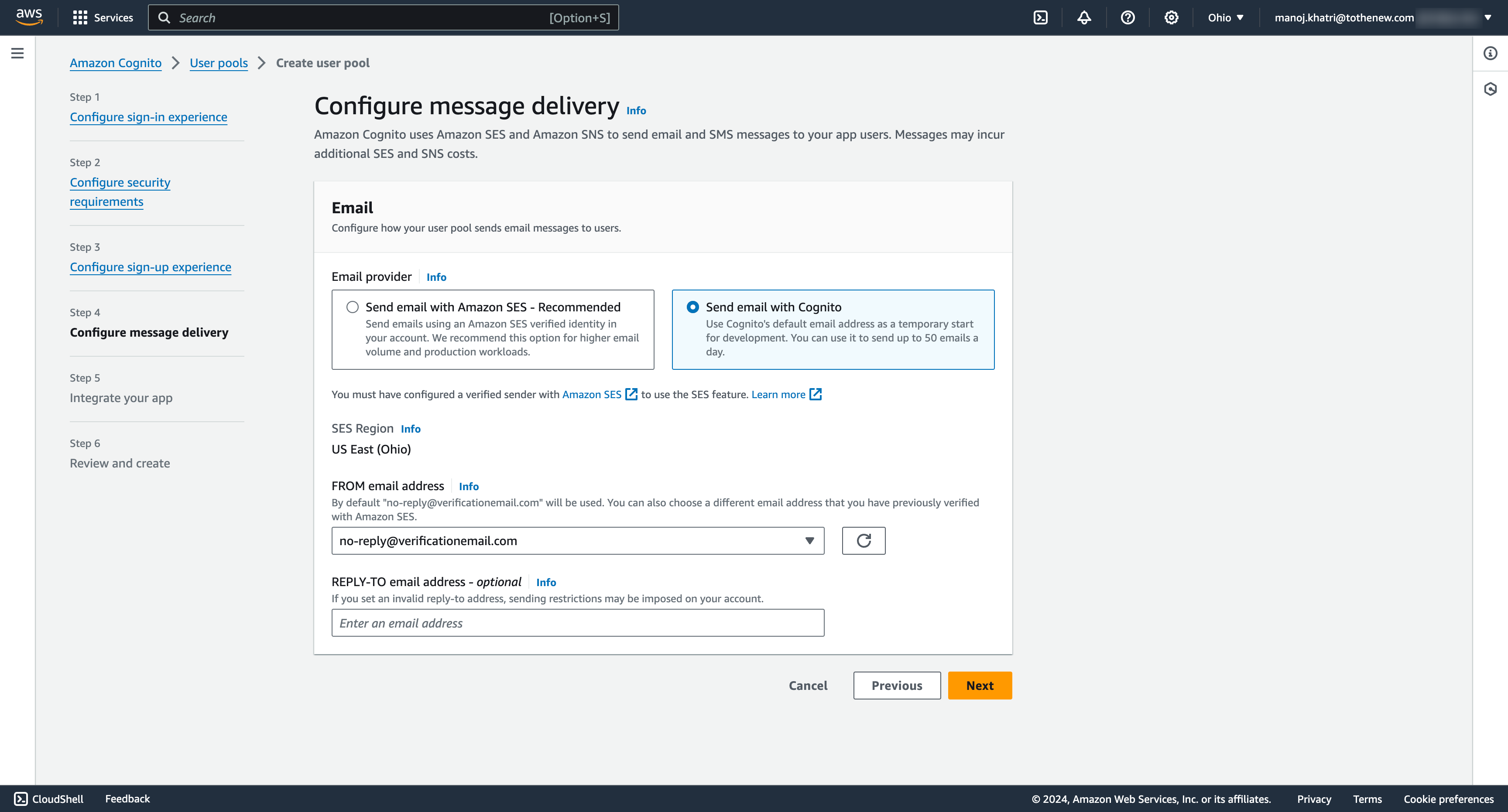Open the help question mark icon

click(x=1128, y=17)
